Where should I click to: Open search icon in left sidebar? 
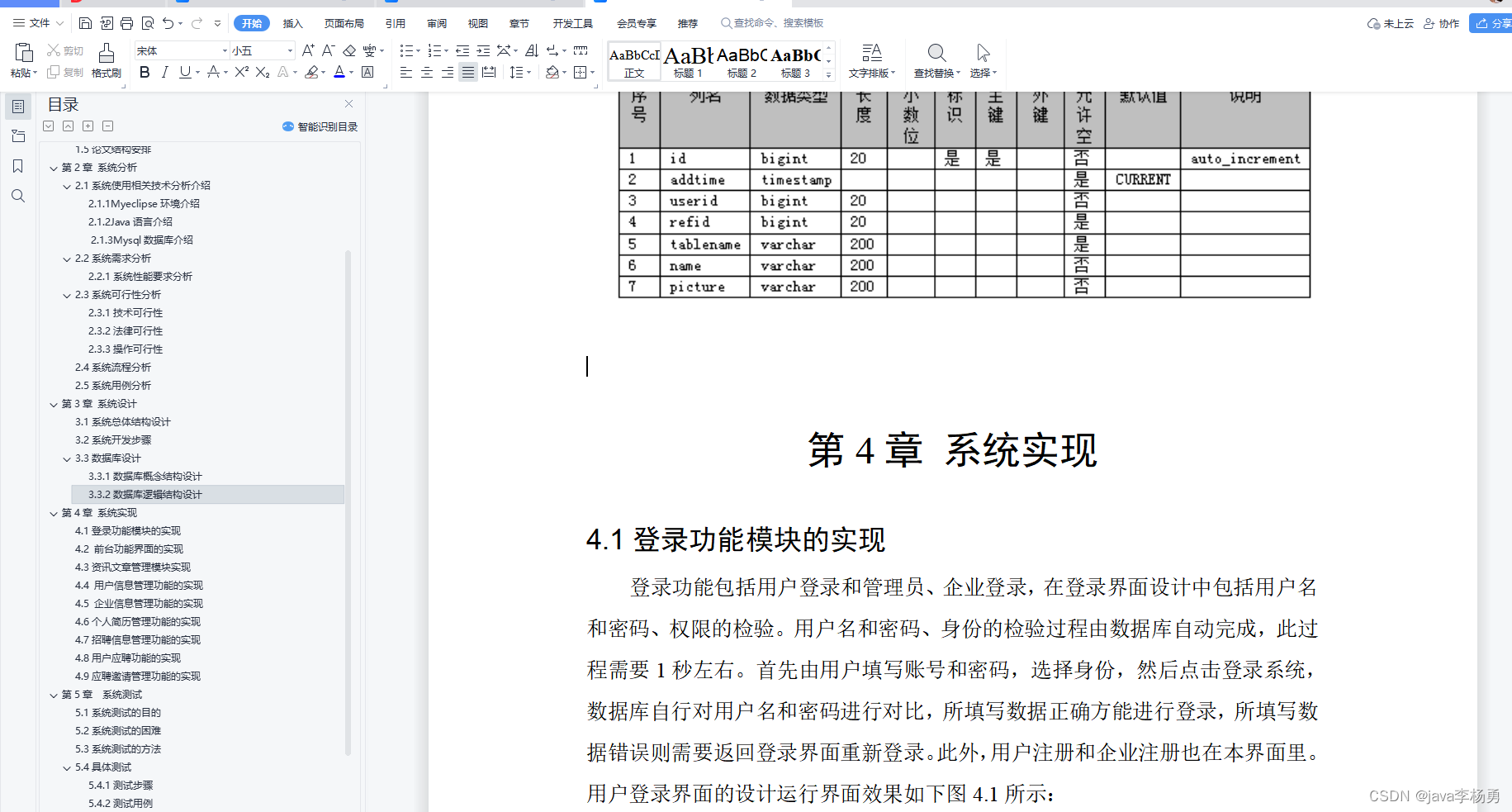[x=18, y=196]
